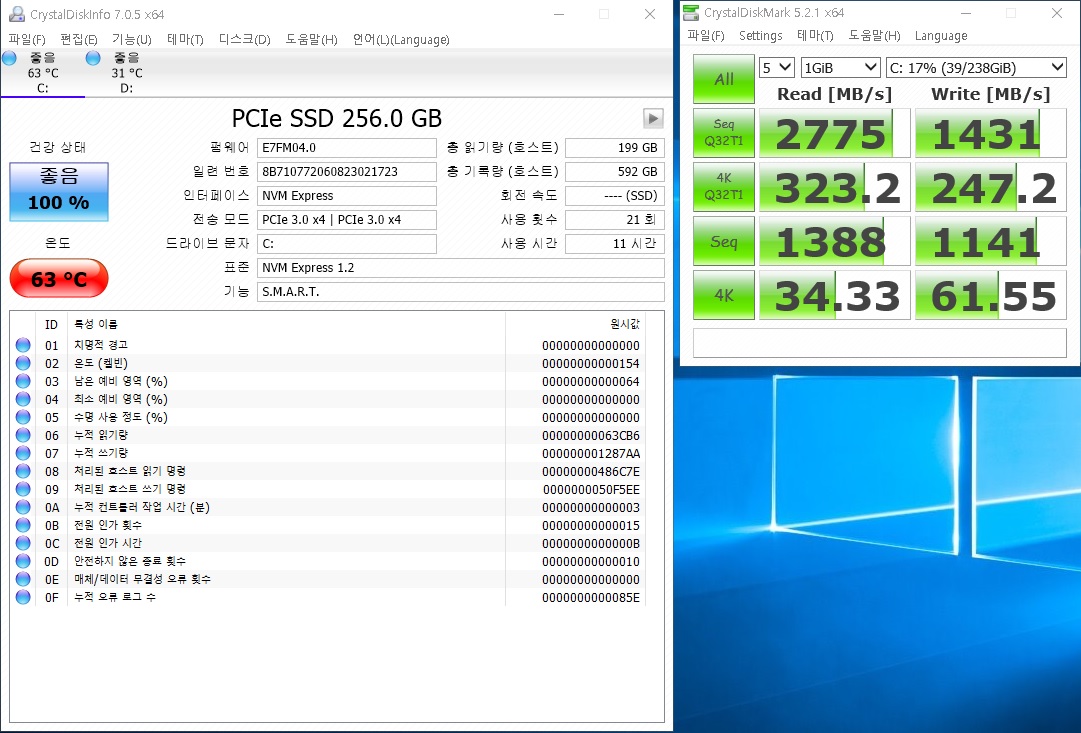This screenshot has width=1081, height=733.
Task: Open 편집(E) menu in CrystalDiskInfo
Action: pos(79,39)
